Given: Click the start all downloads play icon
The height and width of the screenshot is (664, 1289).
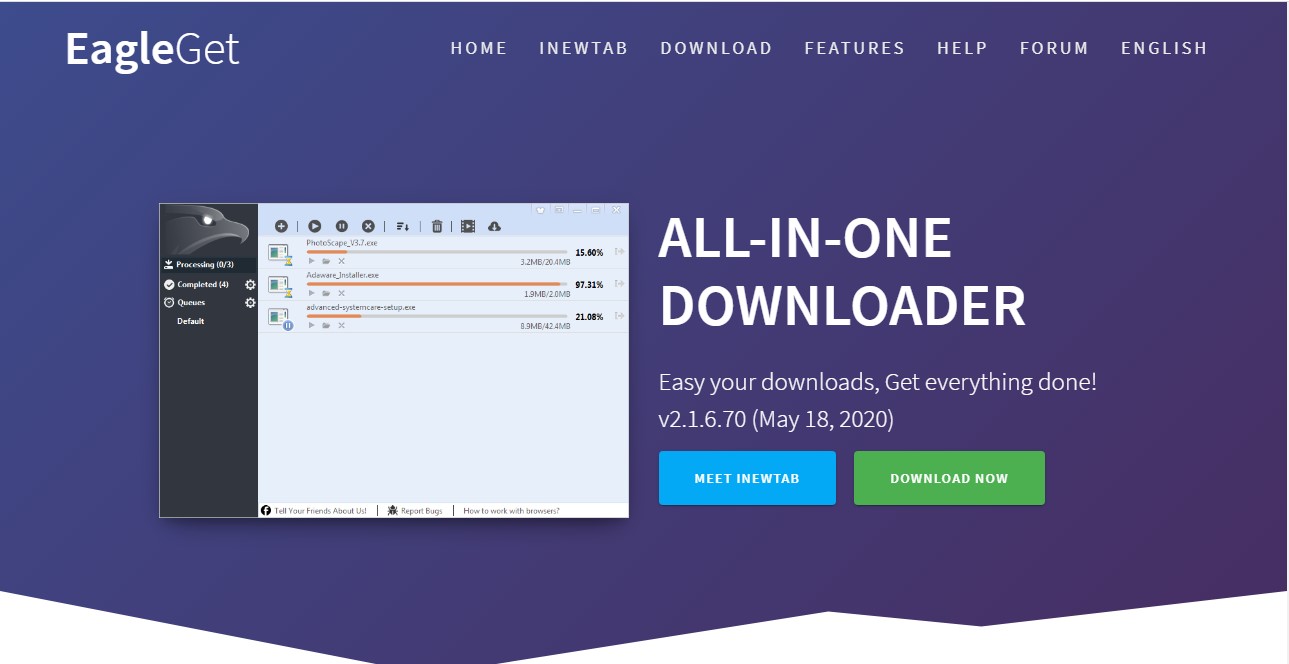Looking at the screenshot, I should tap(315, 226).
